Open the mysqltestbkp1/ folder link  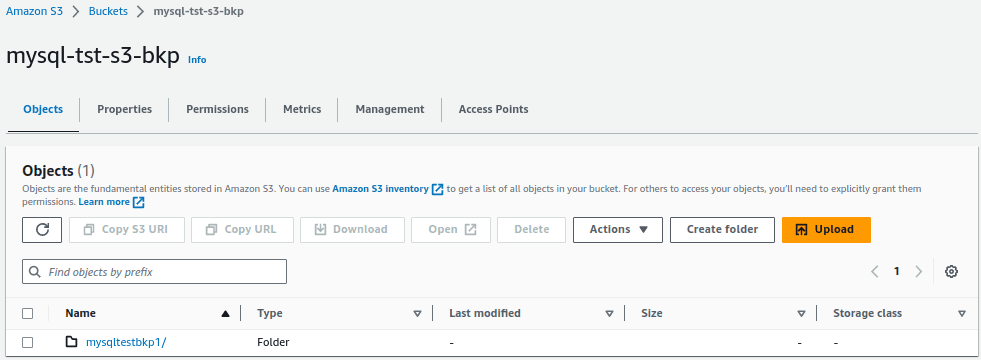126,342
